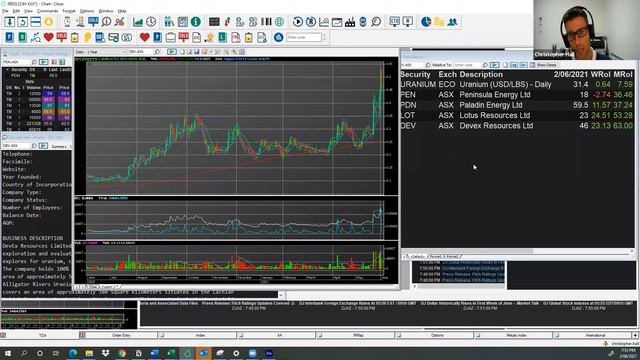Click the yellow circle icon in top toolbar
Viewport: 640px width, 360px height.
pyautogui.click(x=49, y=22)
